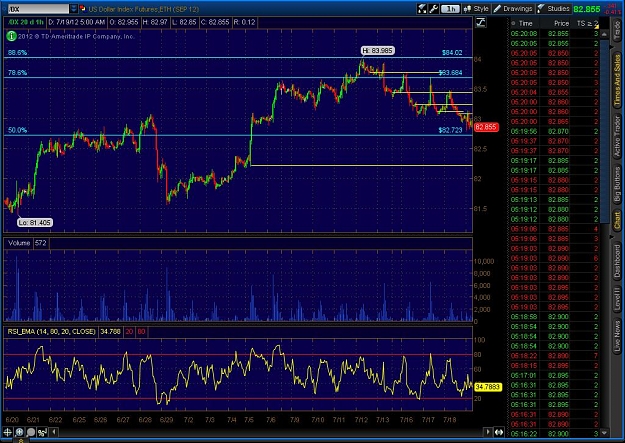
Task: Click the right scroll arrow on time axis
Action: click(487, 432)
